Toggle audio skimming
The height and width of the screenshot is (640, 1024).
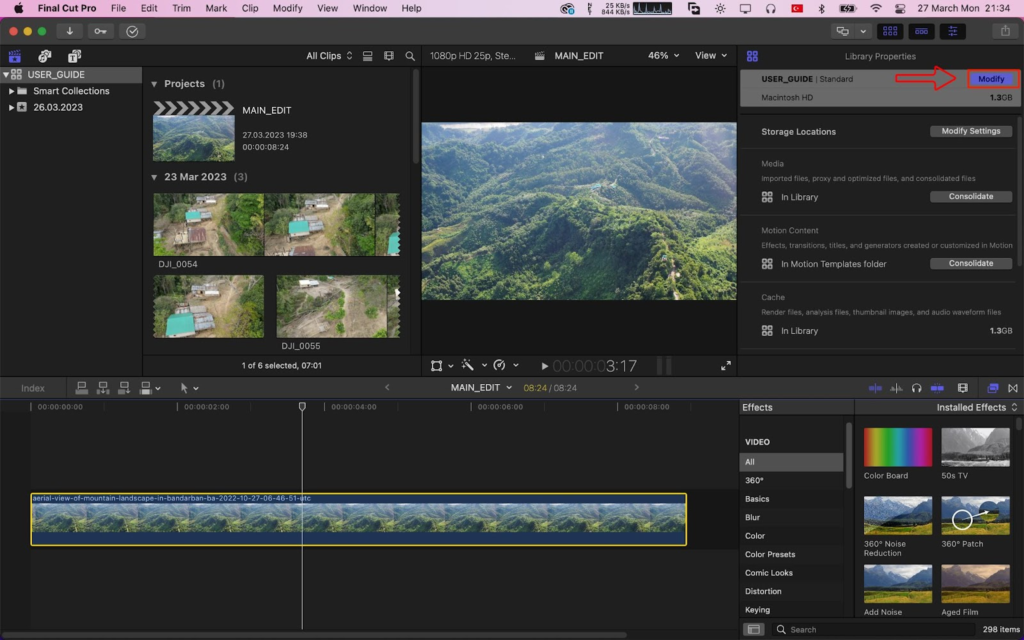897,388
